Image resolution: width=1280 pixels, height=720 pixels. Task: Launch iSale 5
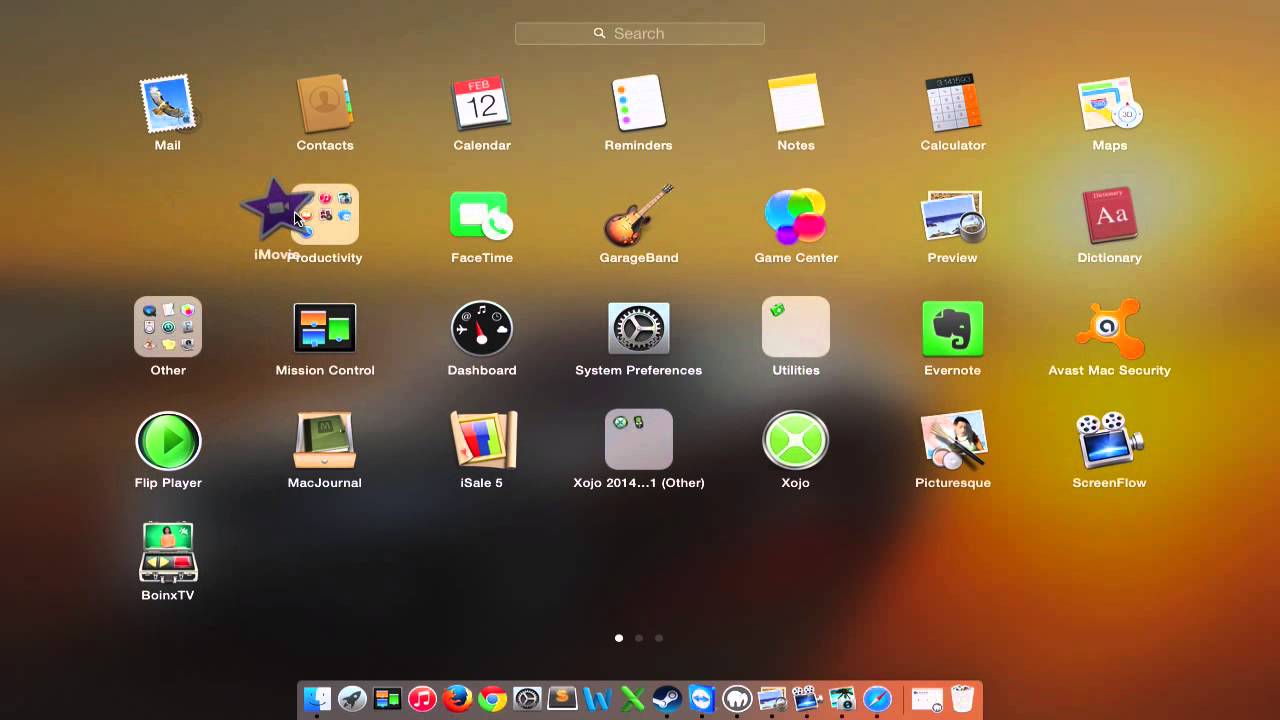point(483,440)
